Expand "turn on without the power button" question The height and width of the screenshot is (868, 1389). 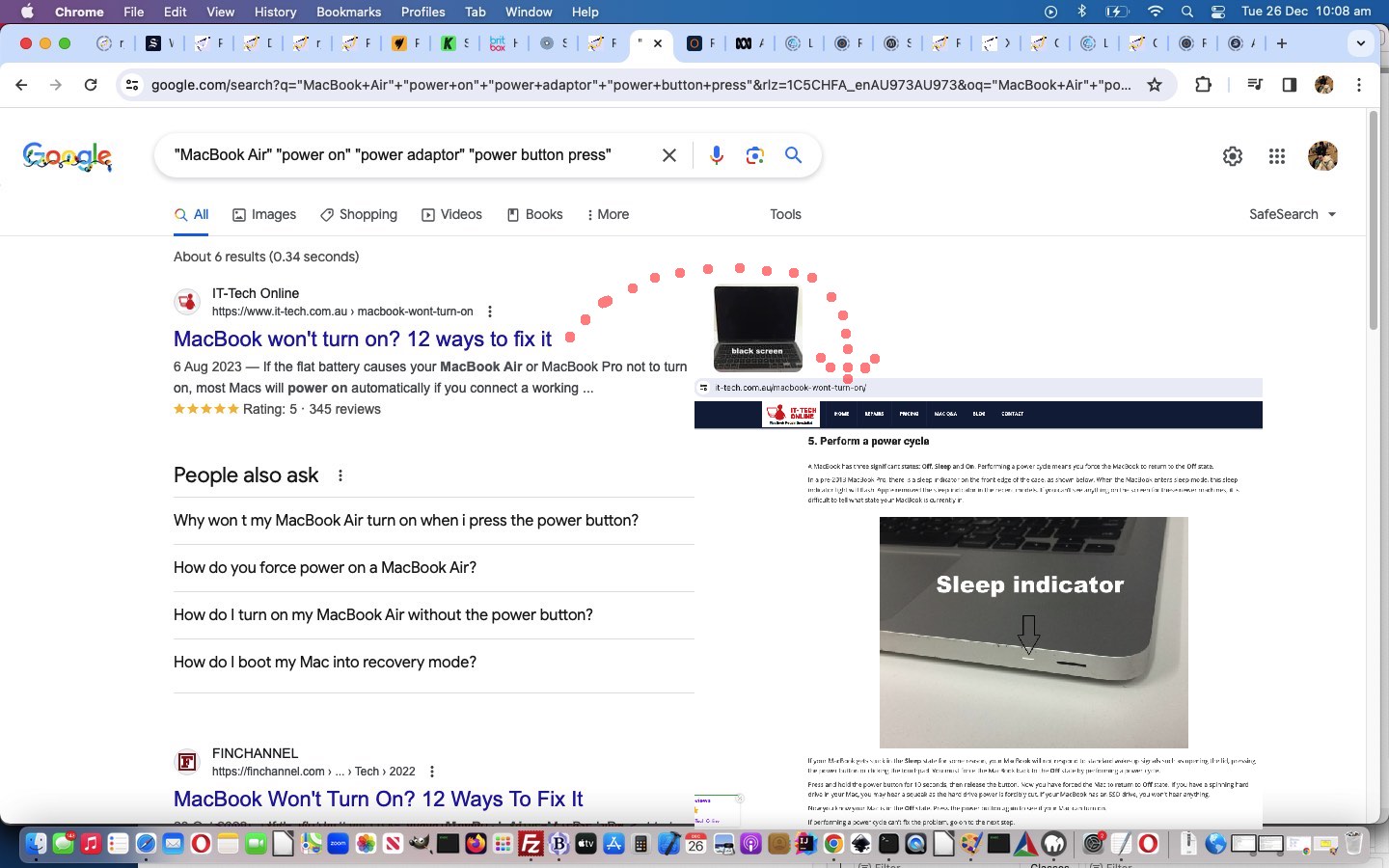[434, 615]
